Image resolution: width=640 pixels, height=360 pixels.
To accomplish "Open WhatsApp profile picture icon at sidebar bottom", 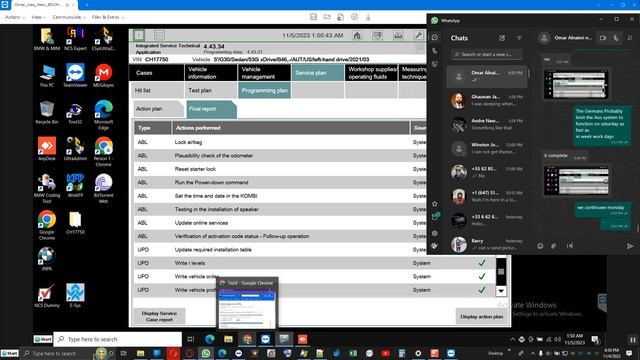I will tap(435, 246).
